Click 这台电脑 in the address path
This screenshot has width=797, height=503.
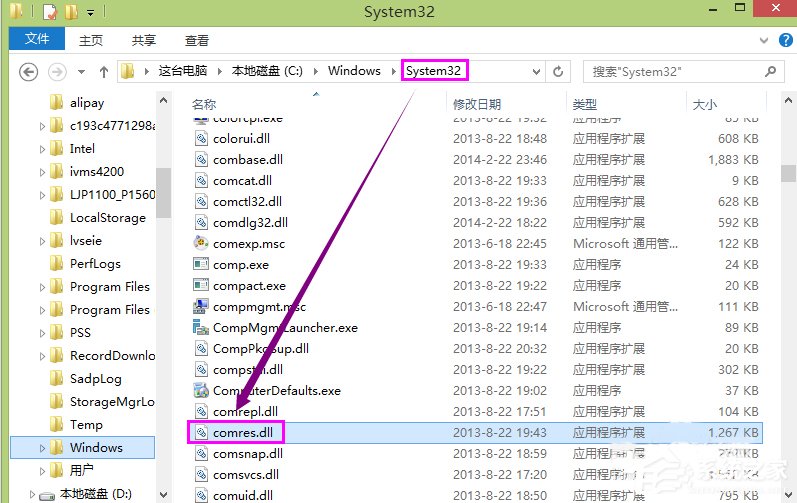coord(182,71)
